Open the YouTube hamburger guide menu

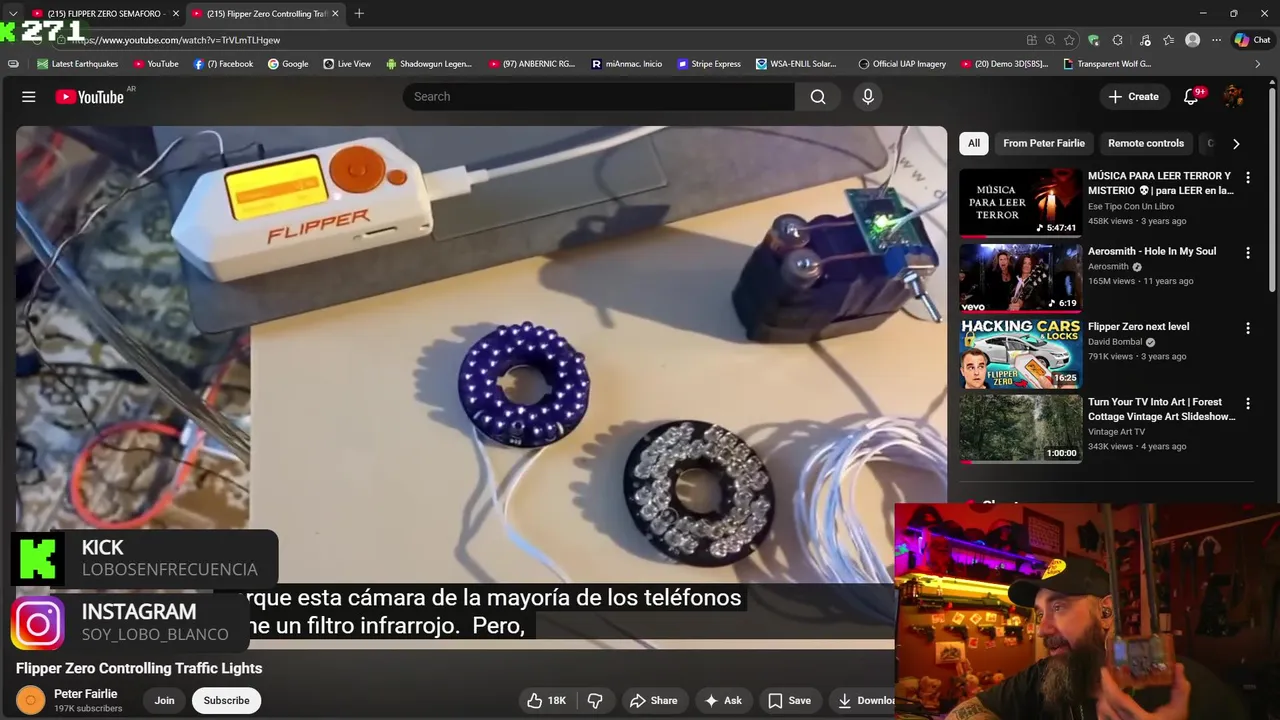pyautogui.click(x=29, y=97)
